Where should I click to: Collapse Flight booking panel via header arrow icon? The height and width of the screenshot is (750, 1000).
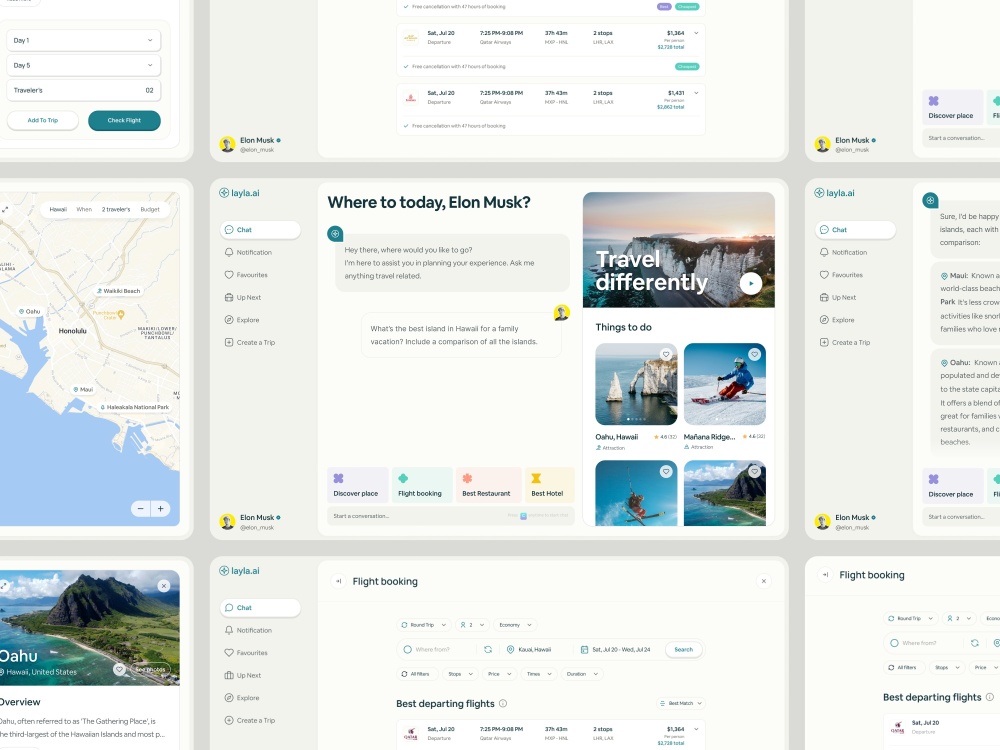pos(339,581)
